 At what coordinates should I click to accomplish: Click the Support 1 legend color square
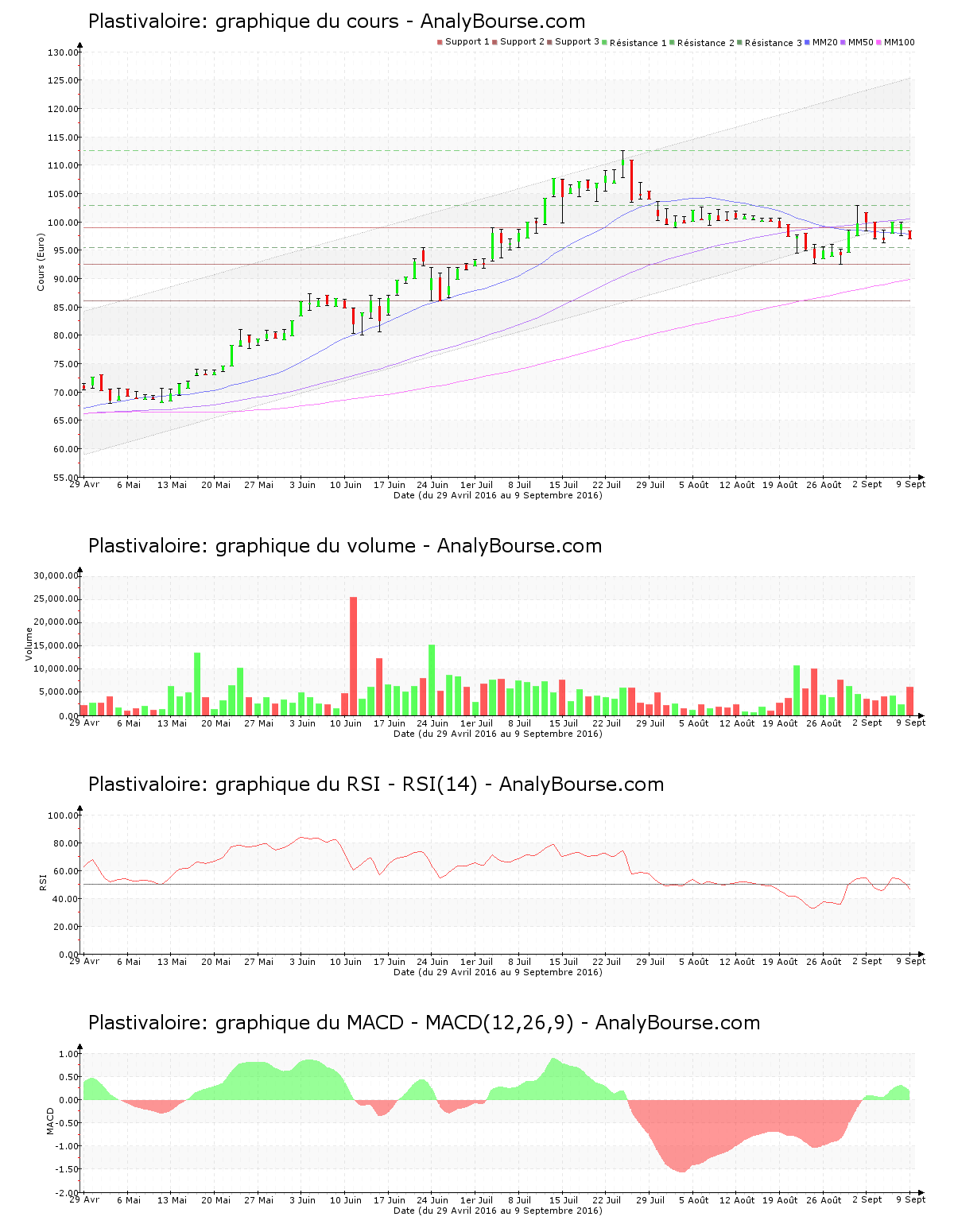point(440,42)
